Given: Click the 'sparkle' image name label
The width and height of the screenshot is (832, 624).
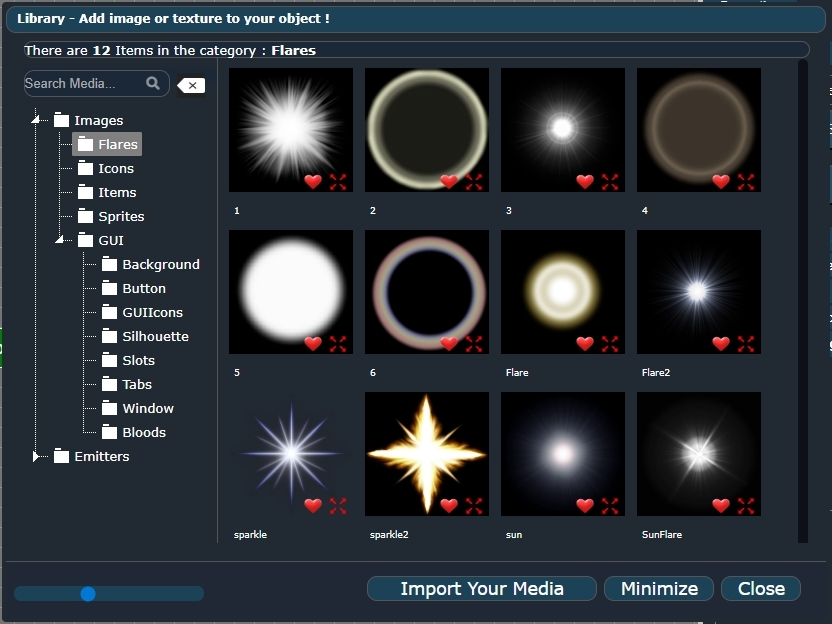Looking at the screenshot, I should click(250, 534).
